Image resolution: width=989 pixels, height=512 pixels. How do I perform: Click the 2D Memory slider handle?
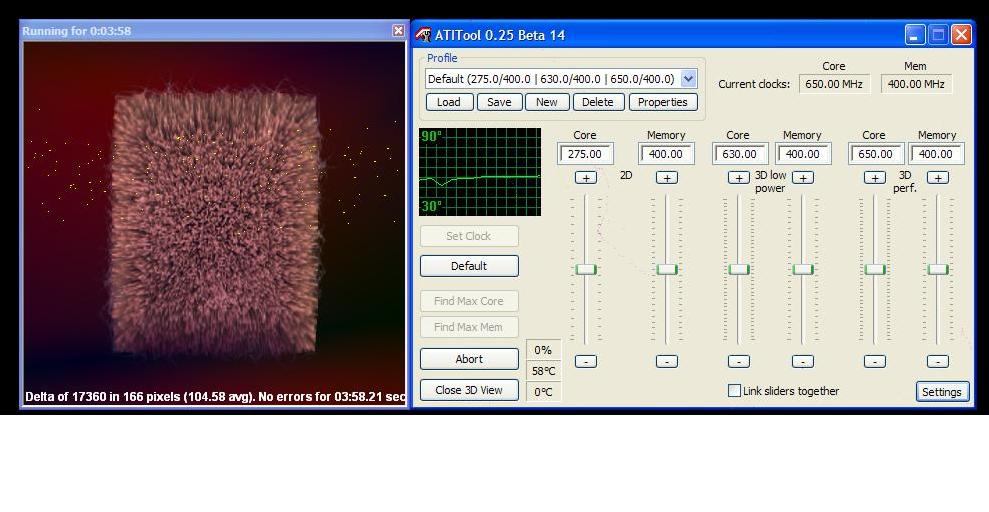667,269
